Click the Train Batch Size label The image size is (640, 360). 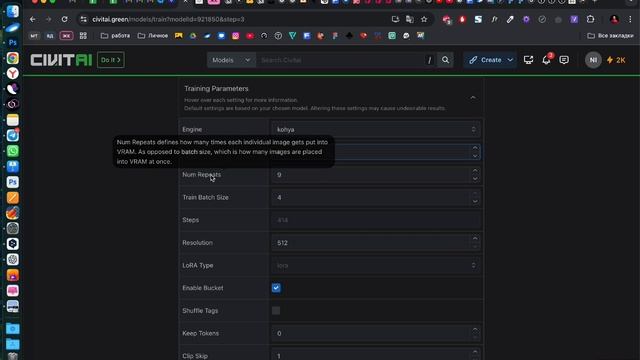click(205, 197)
